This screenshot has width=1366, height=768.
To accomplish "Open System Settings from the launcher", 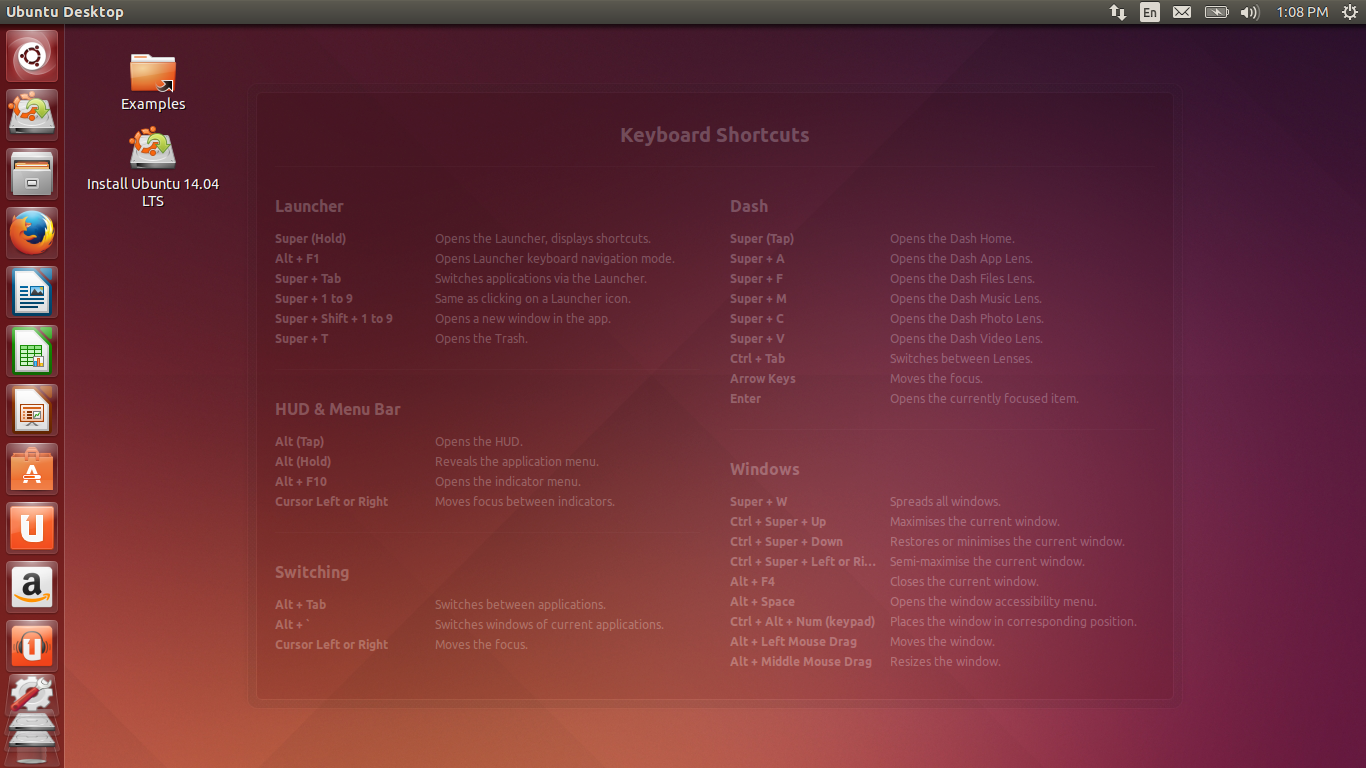I will (x=33, y=696).
